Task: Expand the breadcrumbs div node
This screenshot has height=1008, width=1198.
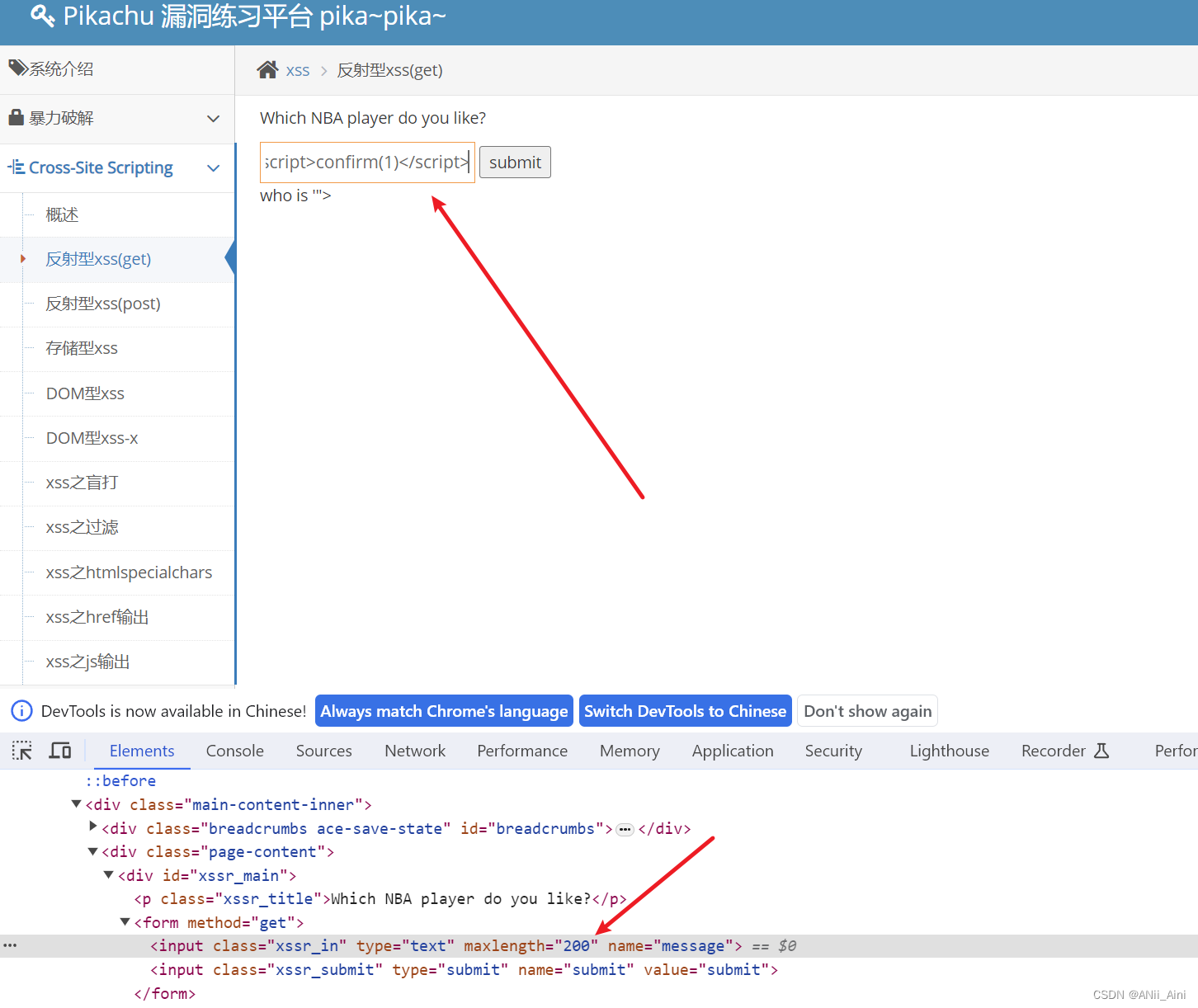Action: pos(93,827)
